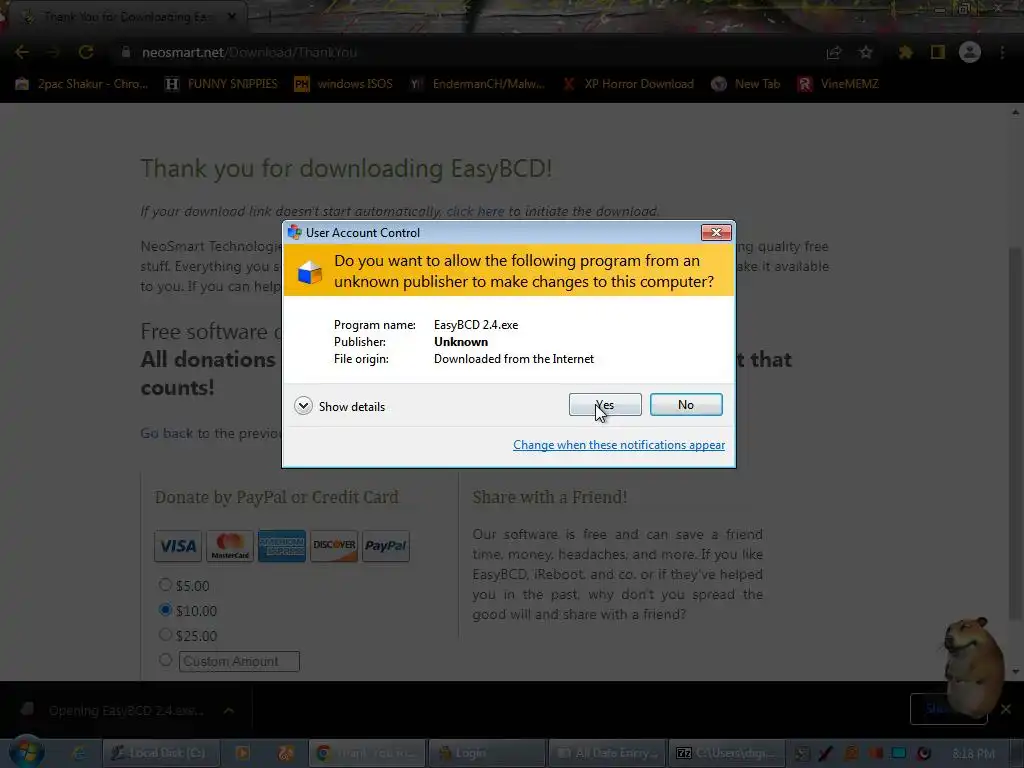The image size is (1024, 768).
Task: Click the padlock site info icon
Action: coord(126,52)
